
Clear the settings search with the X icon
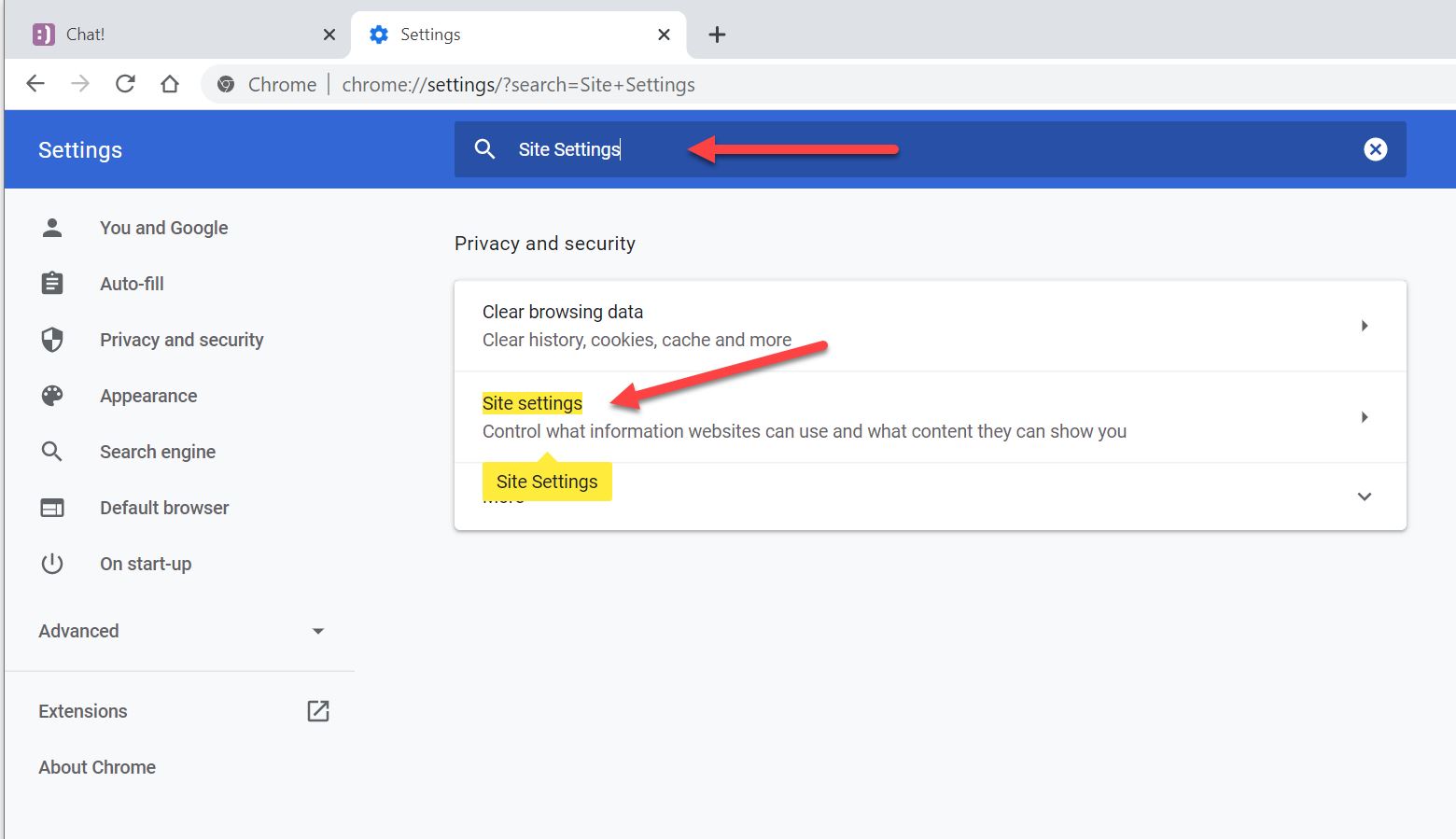click(x=1376, y=149)
